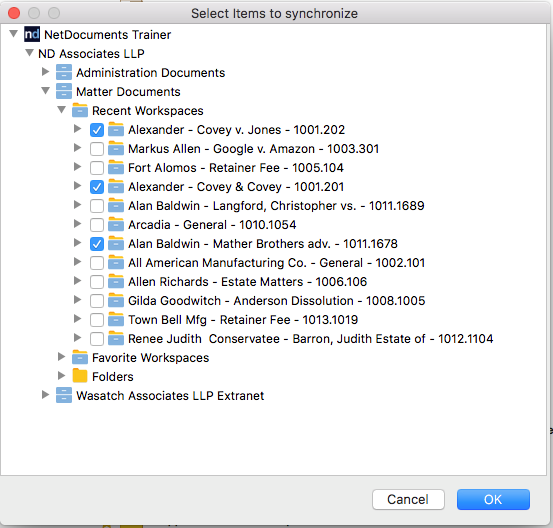553x528 pixels.
Task: Expand Alexander - Covey v. Jones workspace
Action: [77, 129]
